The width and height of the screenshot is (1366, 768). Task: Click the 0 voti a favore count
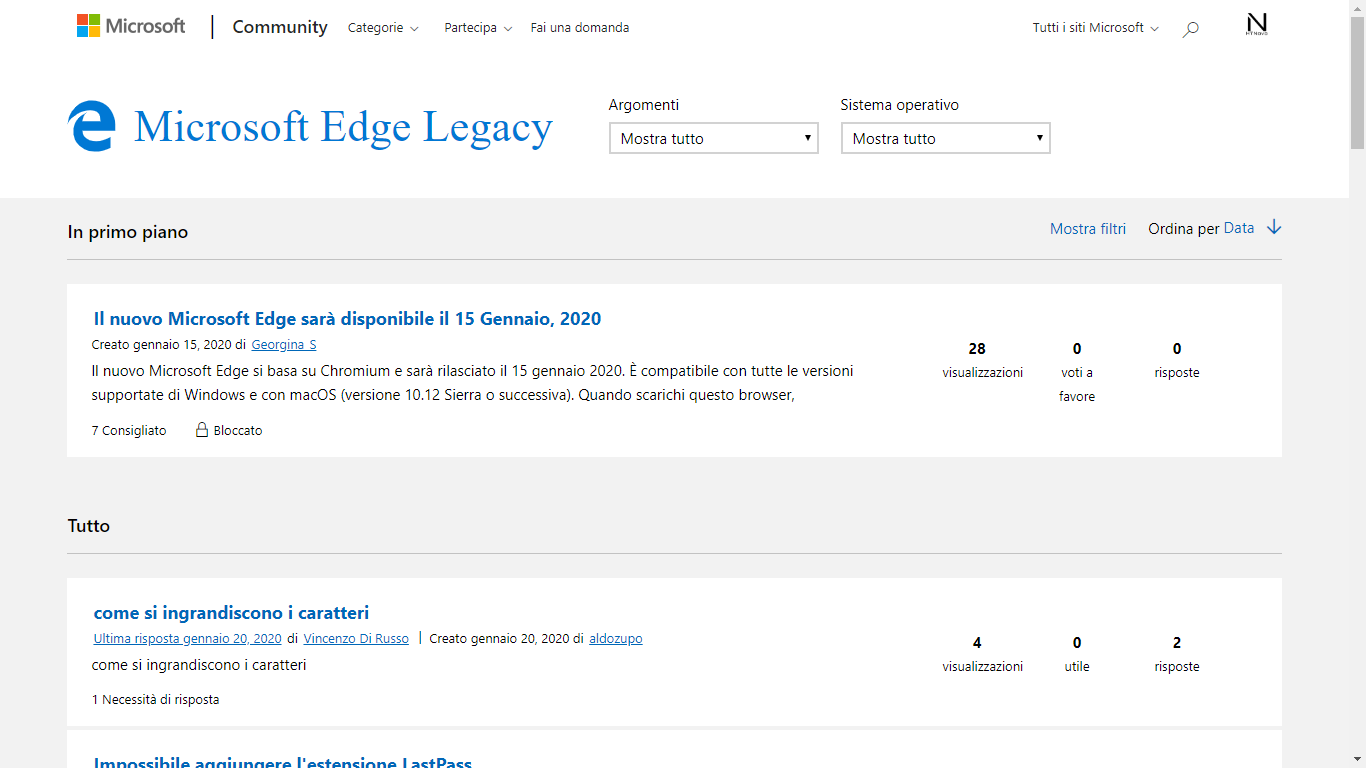[1077, 372]
